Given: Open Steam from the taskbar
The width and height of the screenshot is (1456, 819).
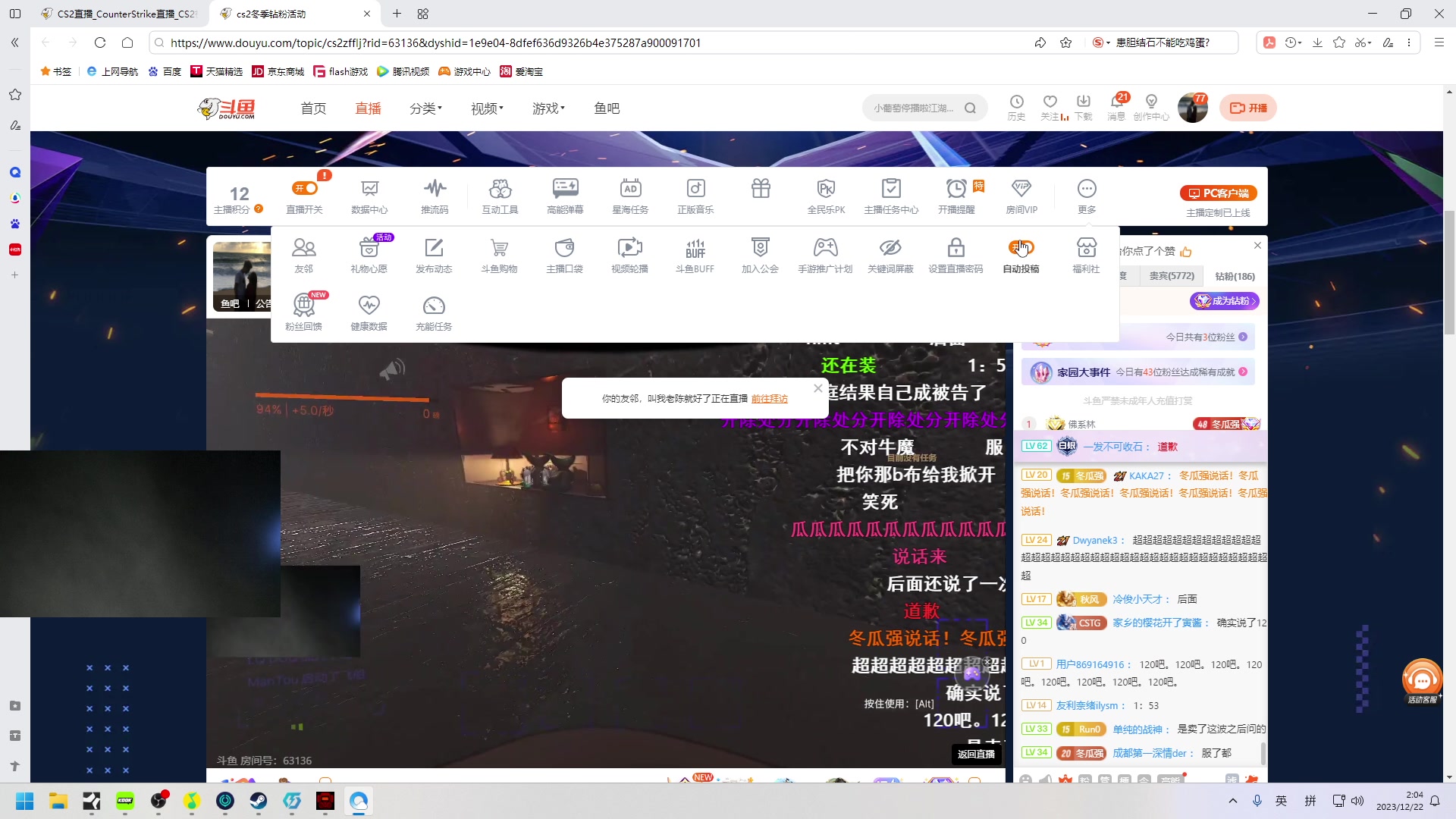Looking at the screenshot, I should coord(259,801).
